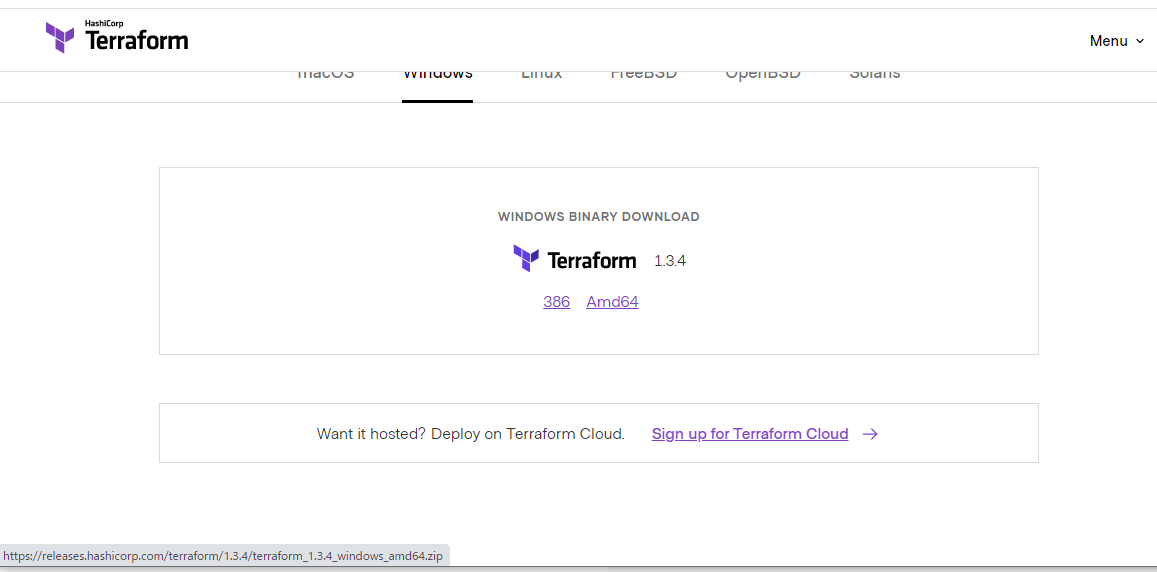Download the Amd64 Windows binary
1157x572 pixels.
pyautogui.click(x=612, y=302)
